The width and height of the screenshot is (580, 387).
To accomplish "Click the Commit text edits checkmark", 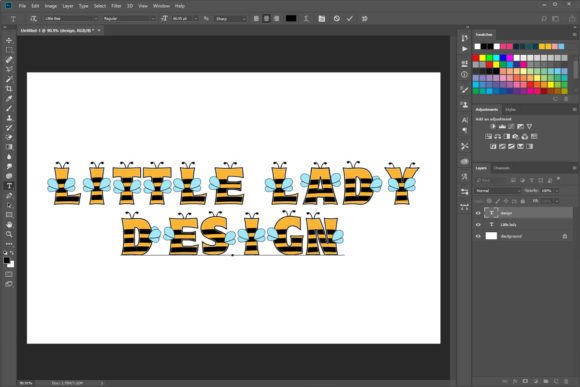I will [x=350, y=18].
